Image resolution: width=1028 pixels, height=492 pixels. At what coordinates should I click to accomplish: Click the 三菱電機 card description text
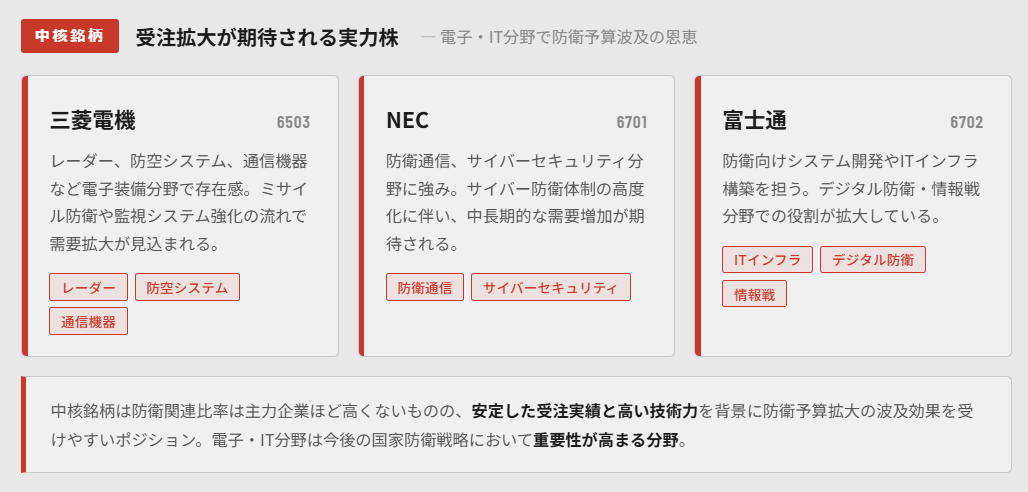point(180,202)
